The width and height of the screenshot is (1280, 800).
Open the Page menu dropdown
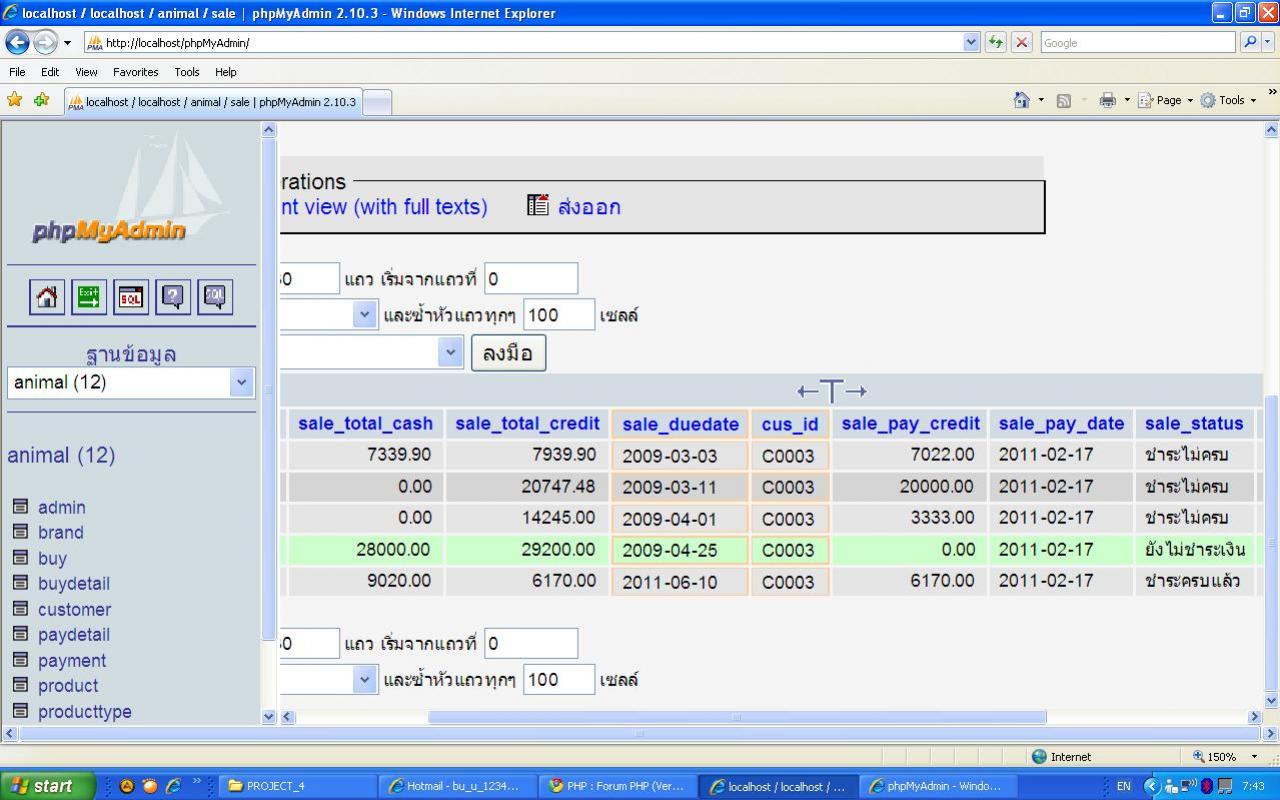1166,100
